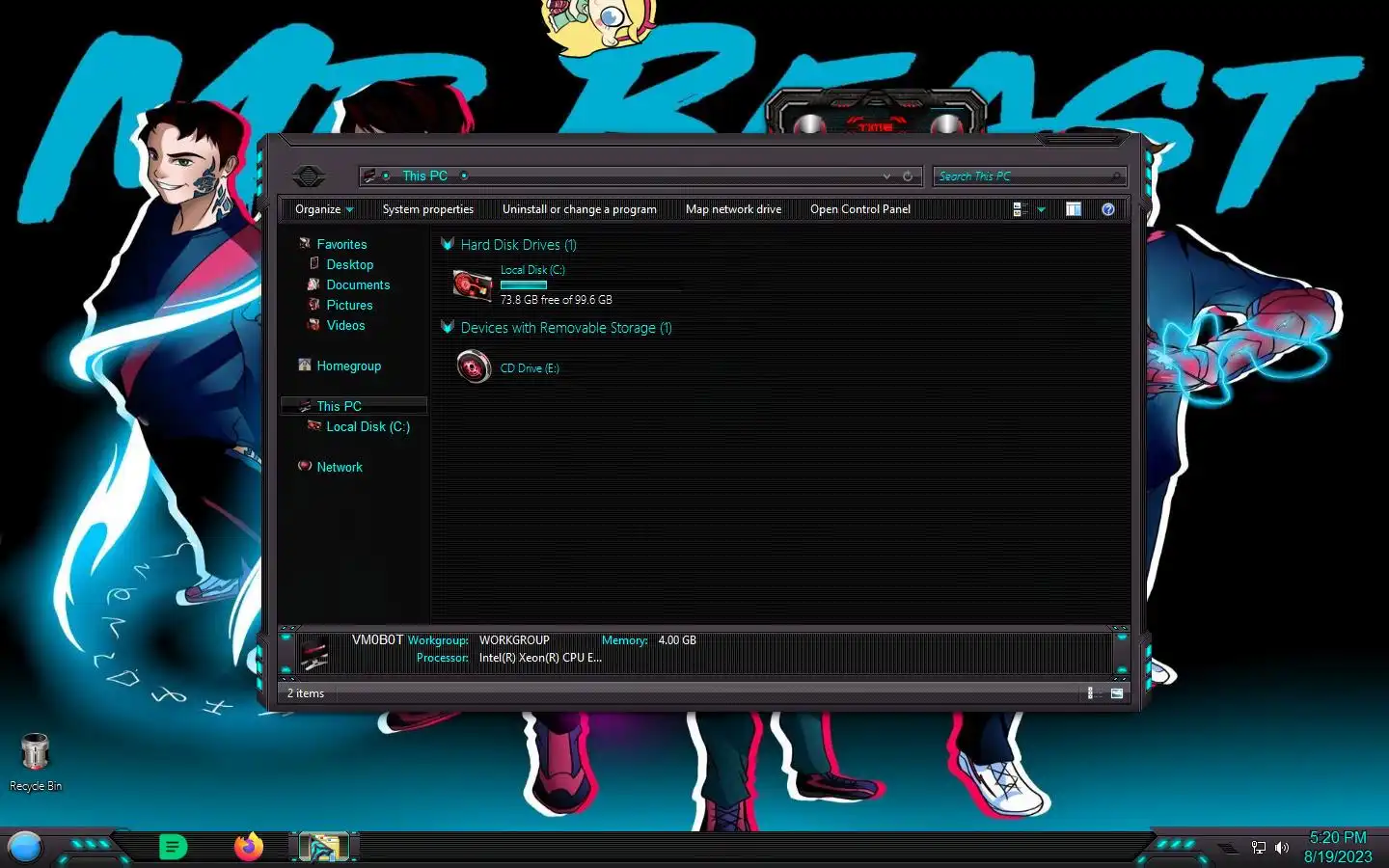Click the Network icon in the sidebar
Screen dimensions: 1389x868
tap(305, 466)
